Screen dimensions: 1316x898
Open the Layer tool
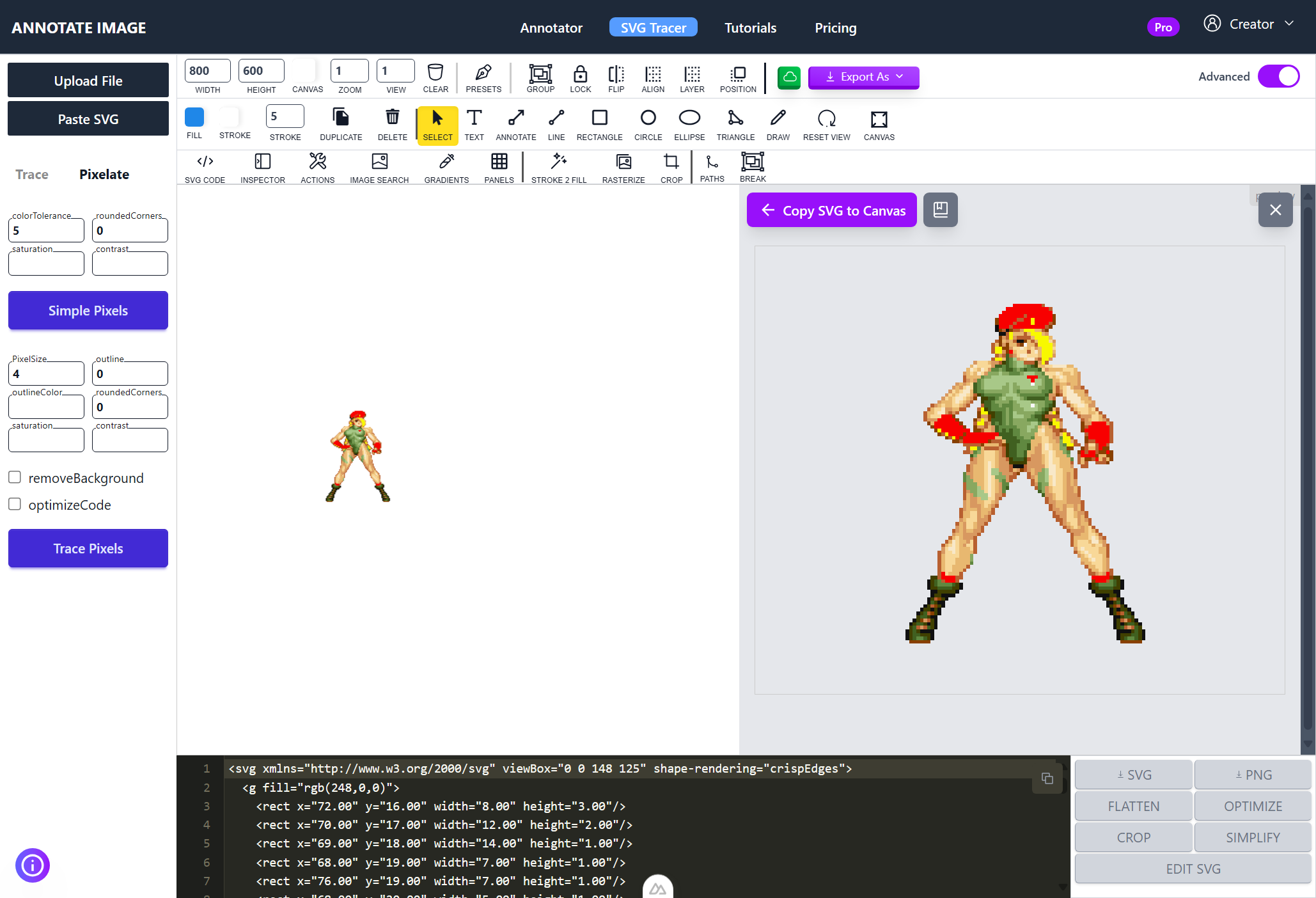pyautogui.click(x=692, y=73)
